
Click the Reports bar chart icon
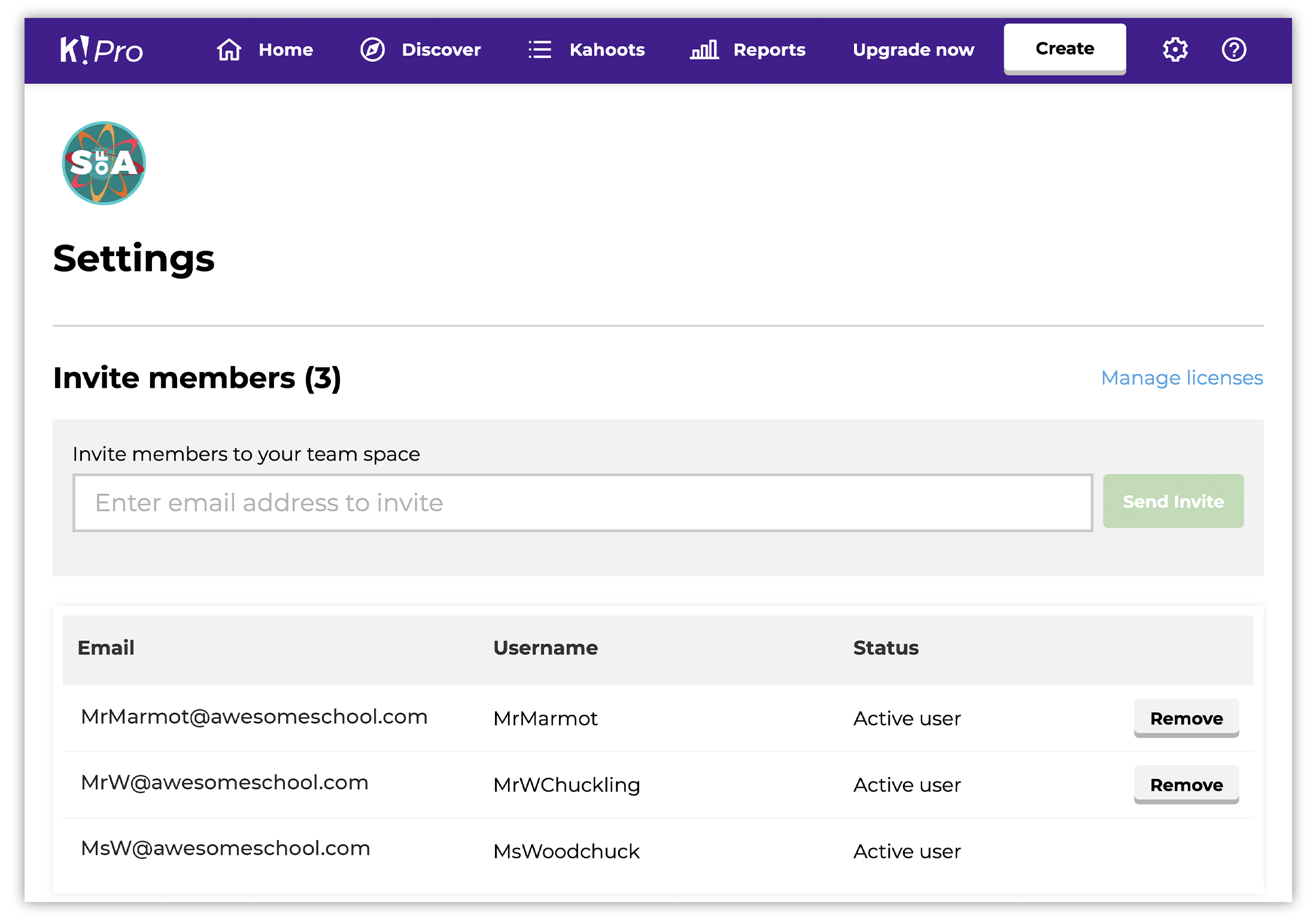tap(704, 50)
